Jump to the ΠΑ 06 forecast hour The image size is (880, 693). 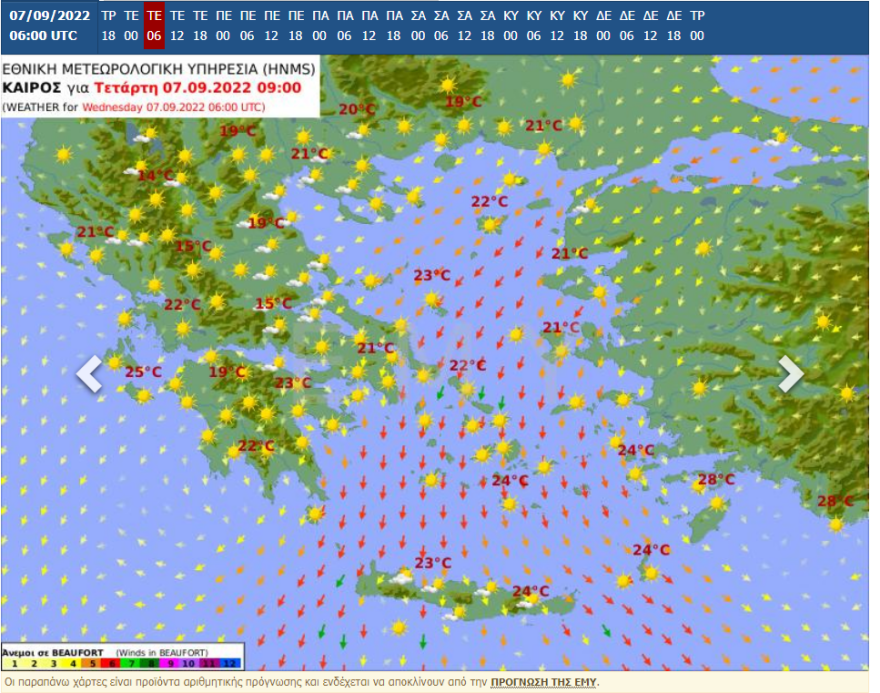pyautogui.click(x=344, y=26)
